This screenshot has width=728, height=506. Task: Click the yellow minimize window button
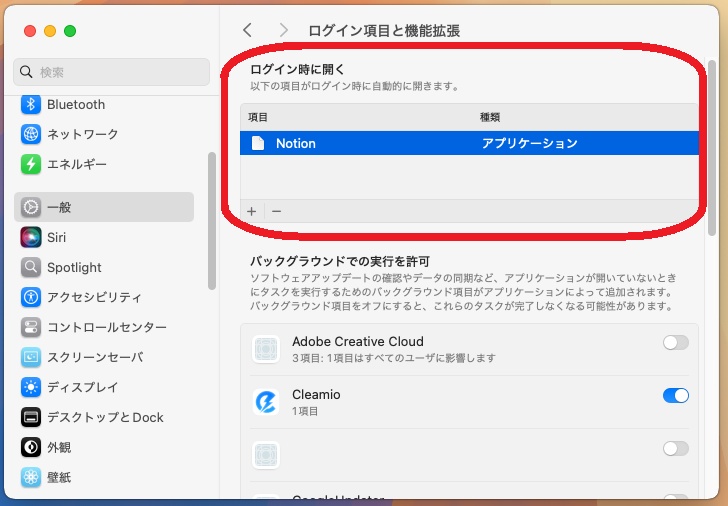[x=50, y=31]
